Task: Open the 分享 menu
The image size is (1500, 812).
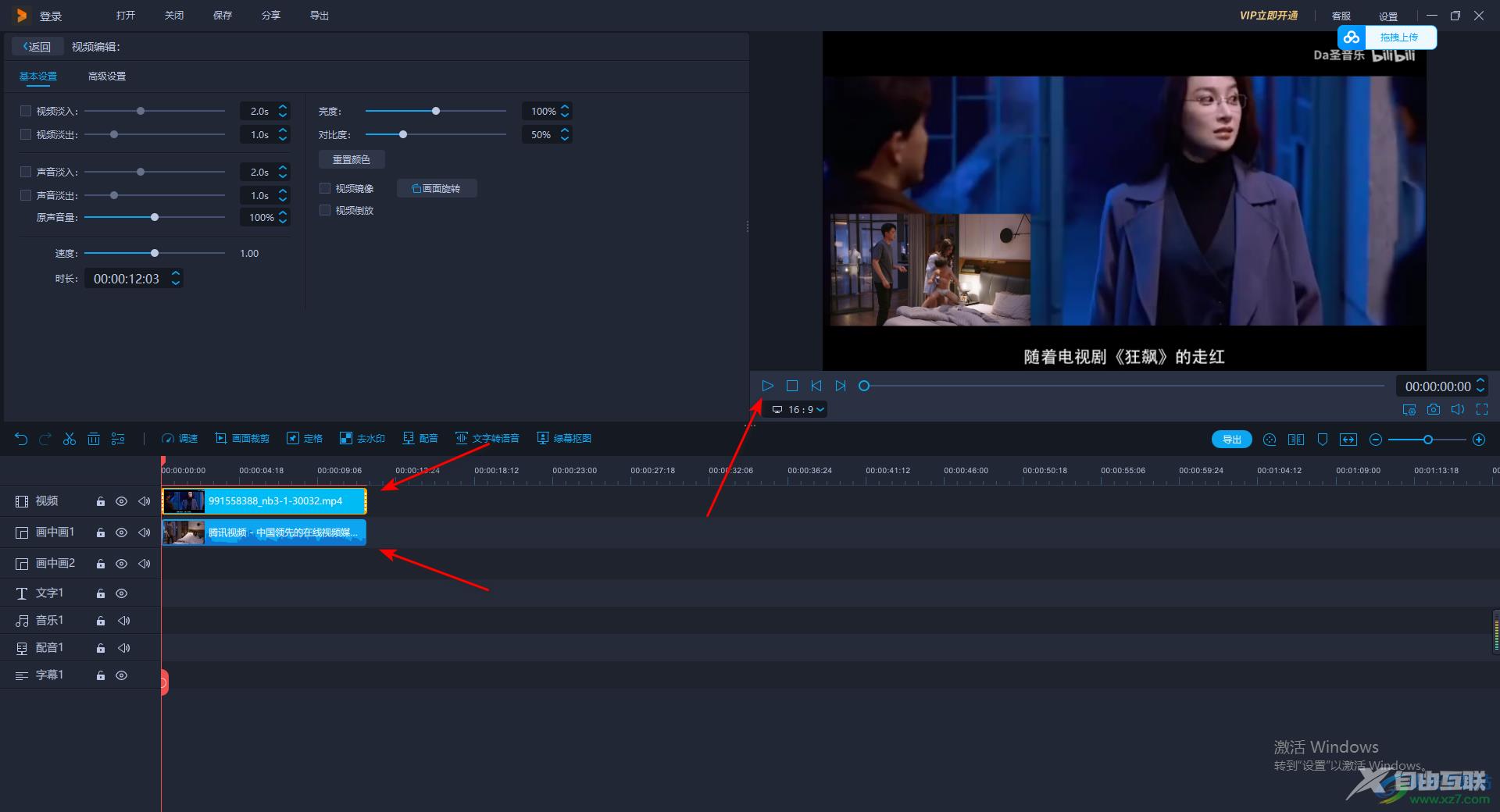Action: [271, 15]
